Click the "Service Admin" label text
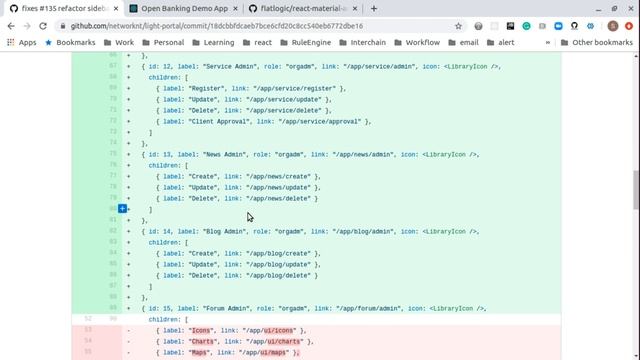This screenshot has width=640, height=360. point(230,67)
